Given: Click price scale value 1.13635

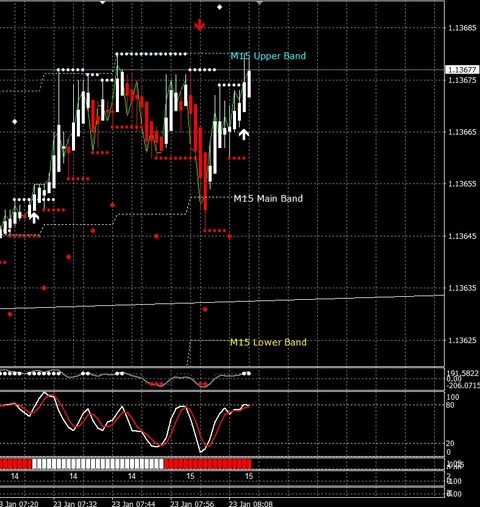Looking at the screenshot, I should 462,288.
